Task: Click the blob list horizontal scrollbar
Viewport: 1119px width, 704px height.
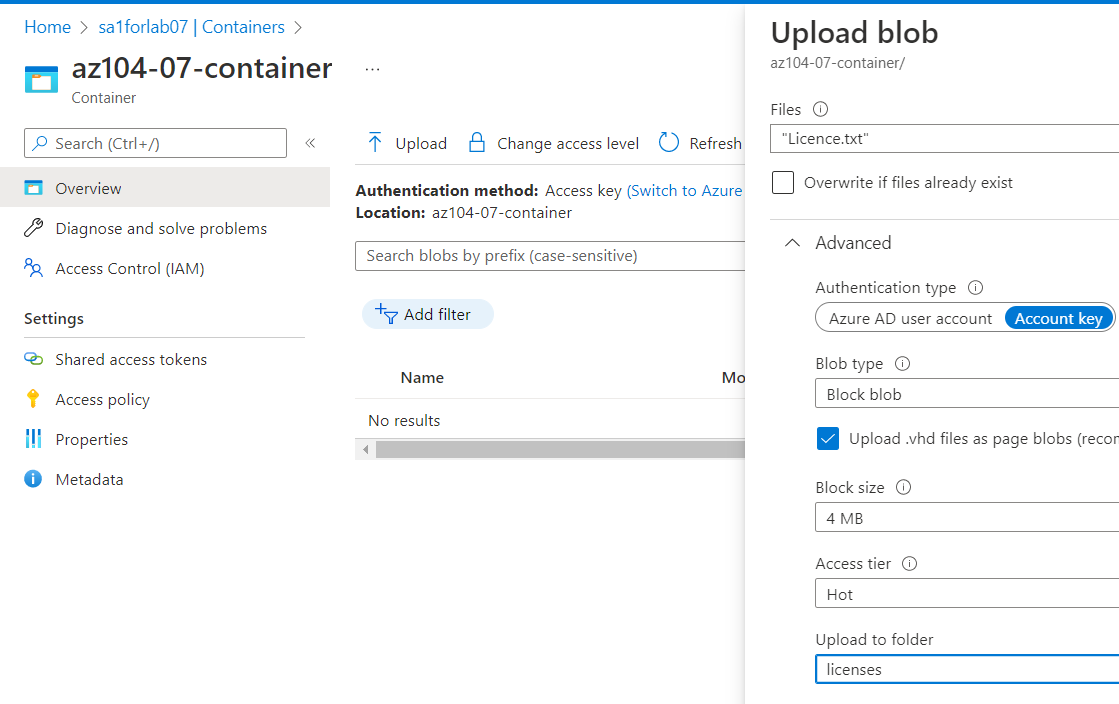Action: (x=560, y=449)
